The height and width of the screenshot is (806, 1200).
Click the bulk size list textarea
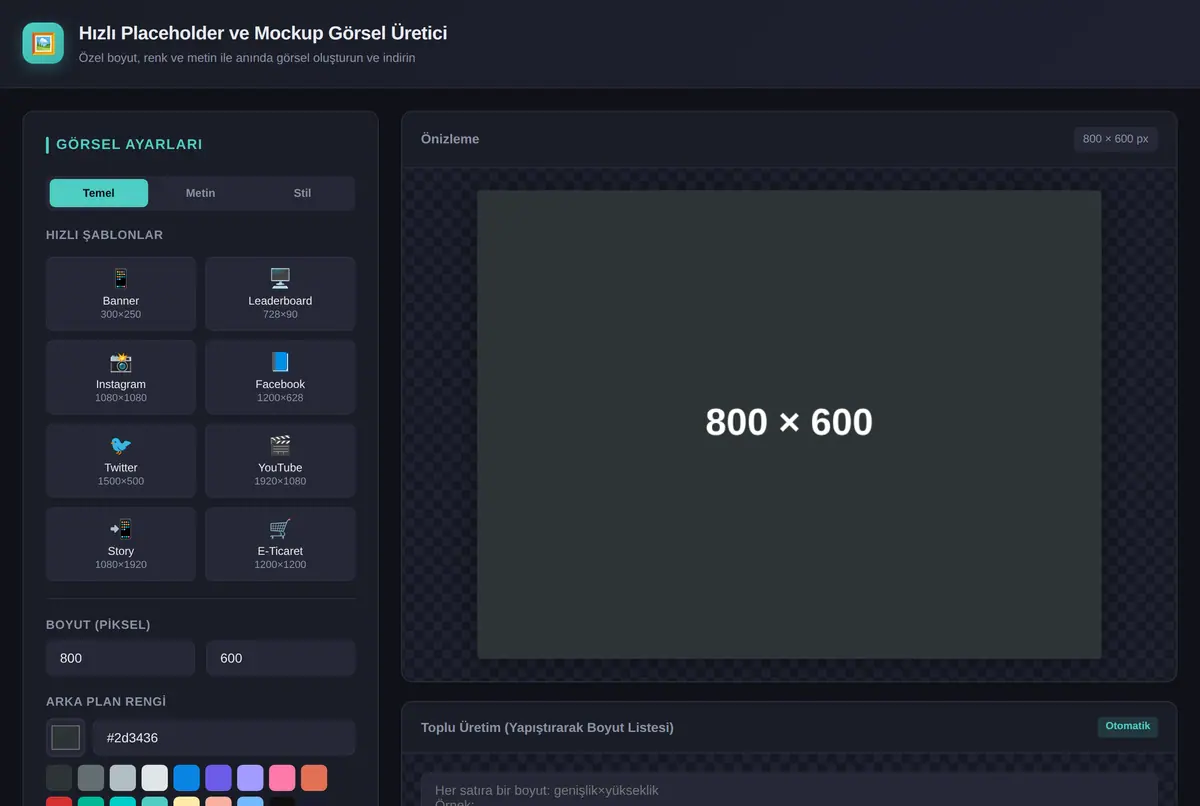tap(789, 789)
